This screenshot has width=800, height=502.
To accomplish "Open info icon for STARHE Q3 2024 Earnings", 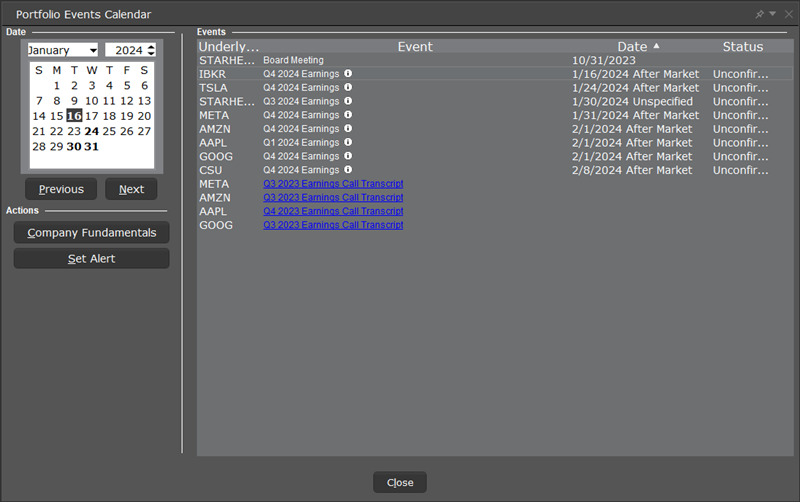I will tap(348, 101).
